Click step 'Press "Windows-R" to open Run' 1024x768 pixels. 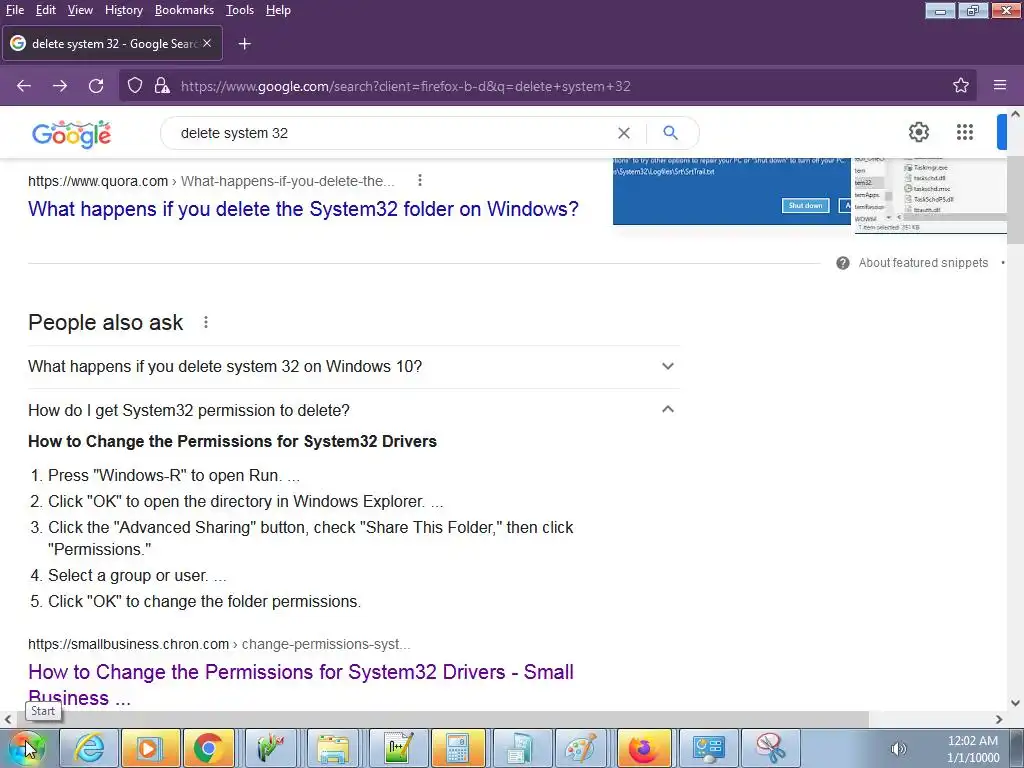pyautogui.click(x=174, y=475)
